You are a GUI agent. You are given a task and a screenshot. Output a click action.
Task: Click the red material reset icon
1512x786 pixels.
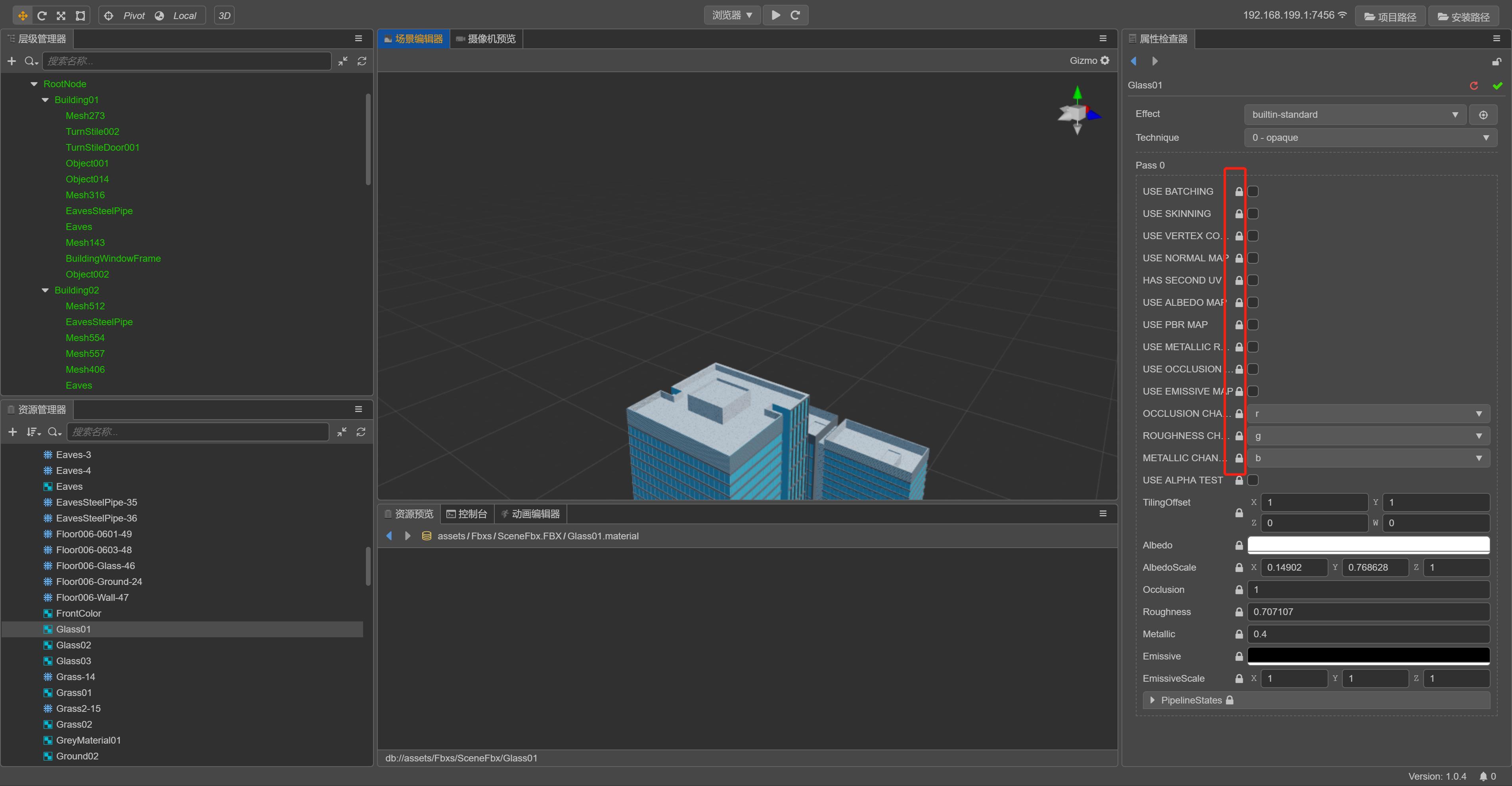point(1474,86)
